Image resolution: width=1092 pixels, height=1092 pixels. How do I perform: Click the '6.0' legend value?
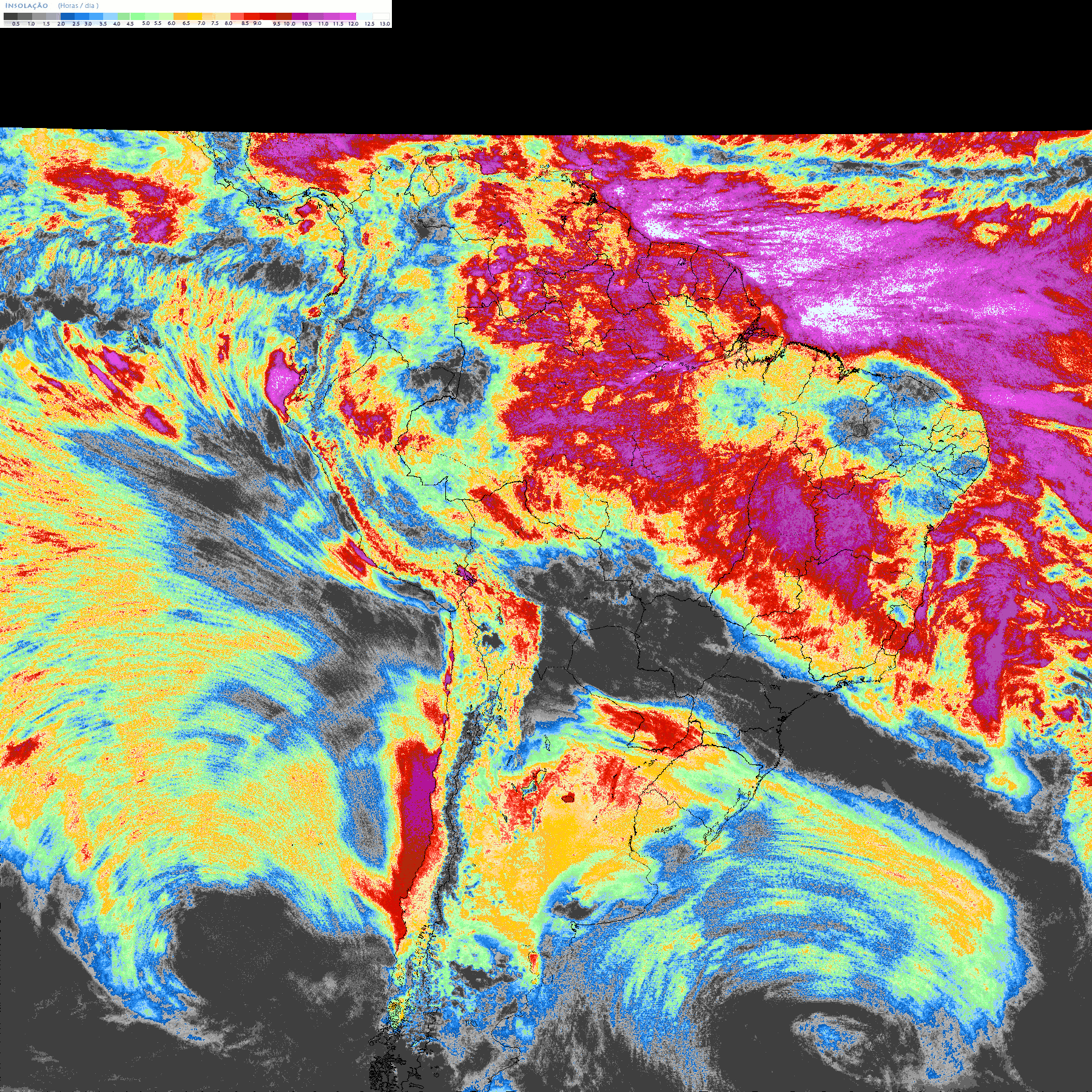tap(171, 23)
